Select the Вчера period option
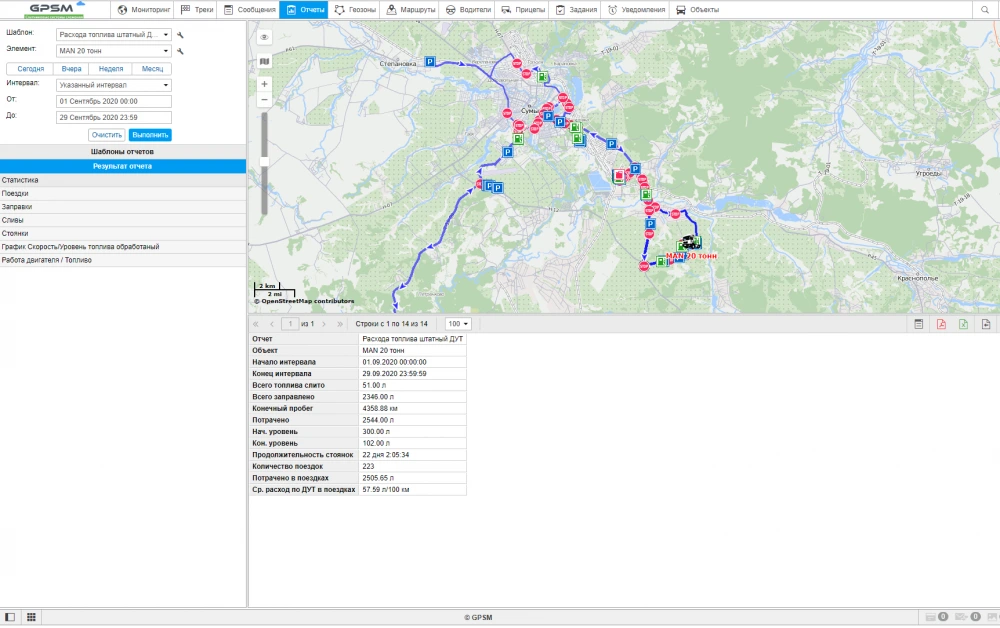 [70, 68]
